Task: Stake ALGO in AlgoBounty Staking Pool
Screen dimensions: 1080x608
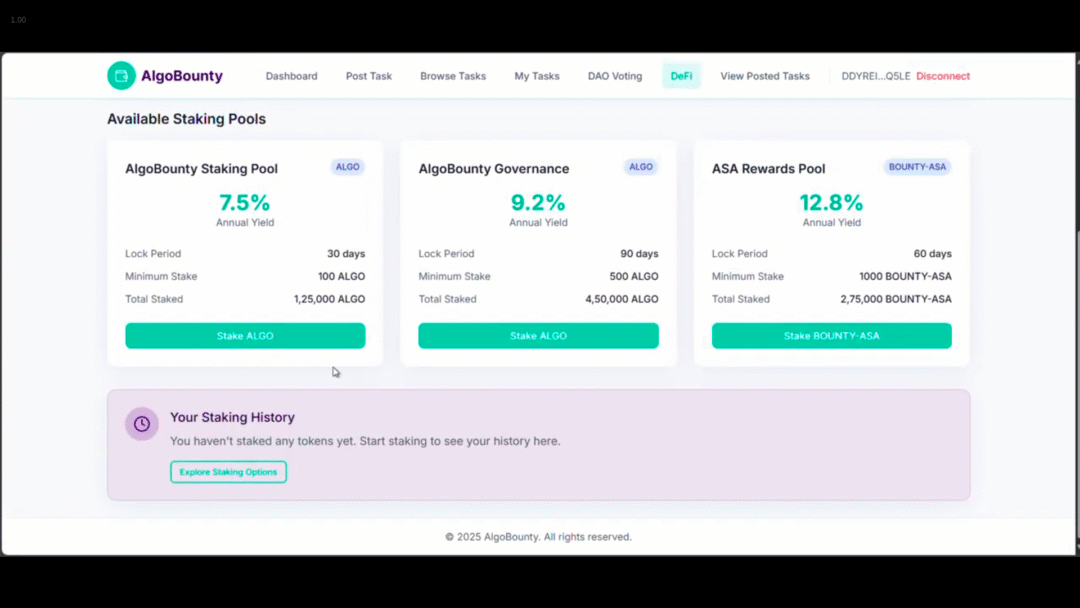Action: click(245, 336)
